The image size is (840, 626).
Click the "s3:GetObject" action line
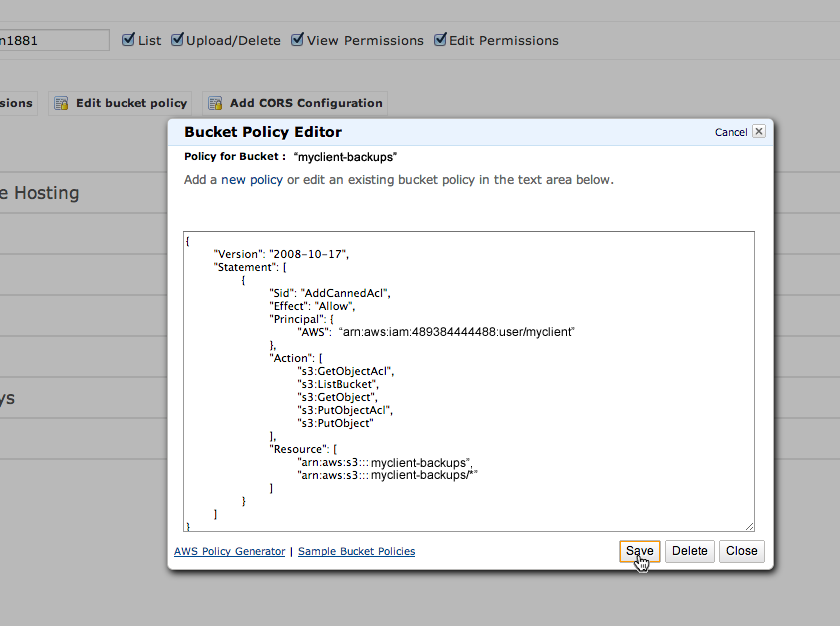tap(338, 397)
